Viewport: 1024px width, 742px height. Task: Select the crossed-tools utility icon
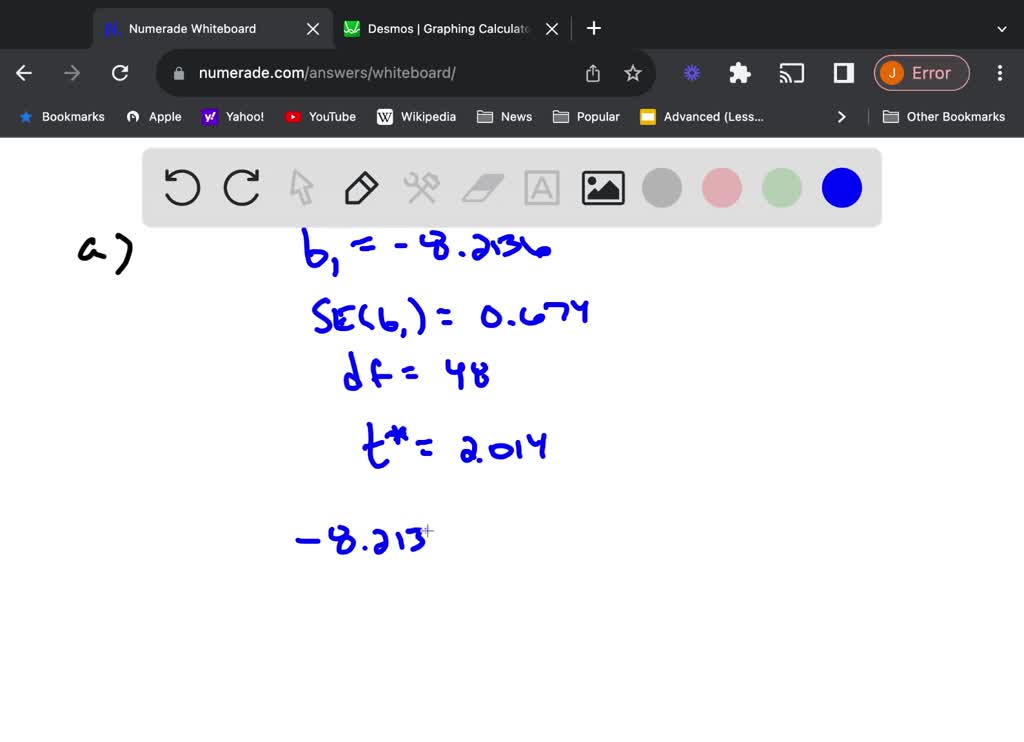421,187
